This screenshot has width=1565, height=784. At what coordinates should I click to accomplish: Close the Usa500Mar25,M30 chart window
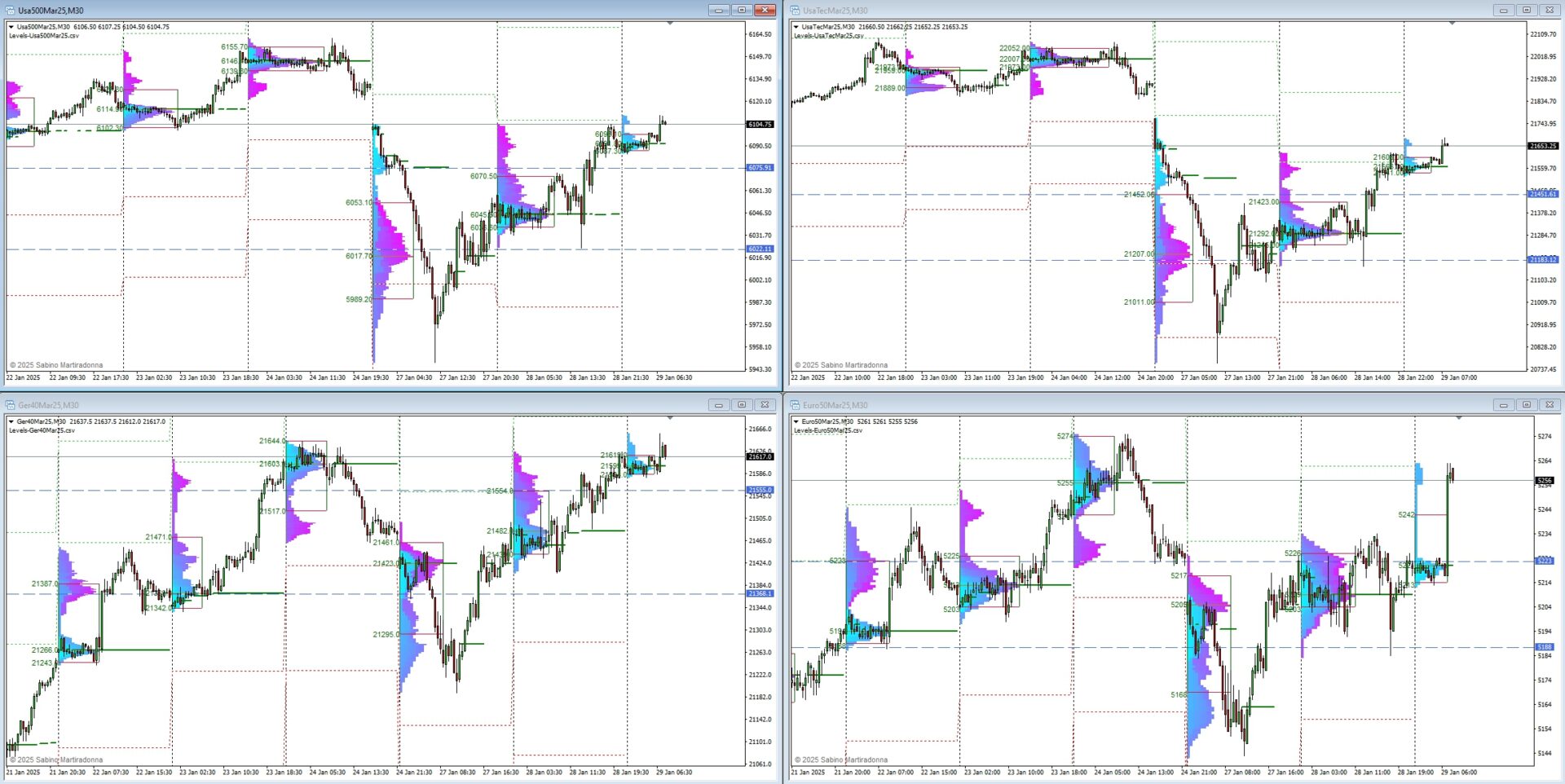tap(765, 11)
